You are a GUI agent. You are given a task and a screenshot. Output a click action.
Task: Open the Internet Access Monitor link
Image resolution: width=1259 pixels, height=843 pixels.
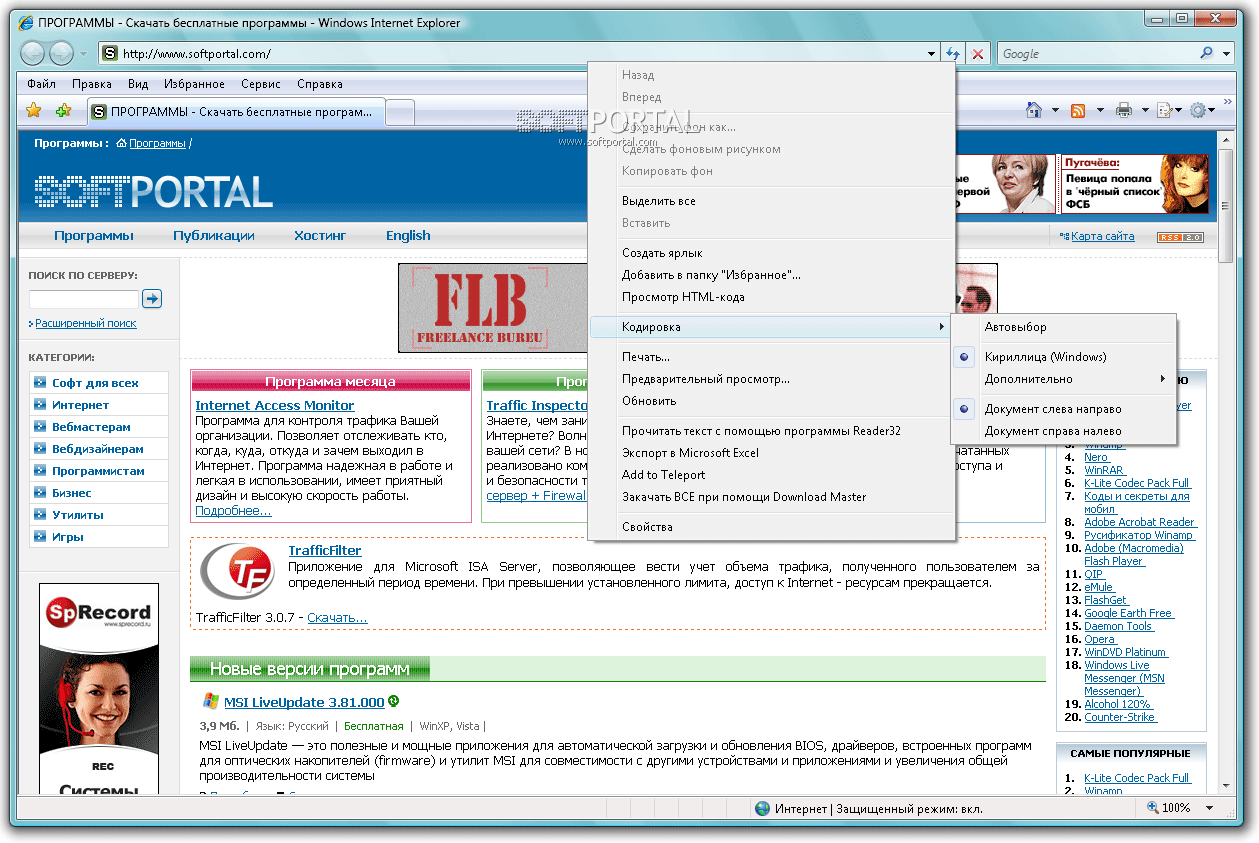[x=275, y=405]
